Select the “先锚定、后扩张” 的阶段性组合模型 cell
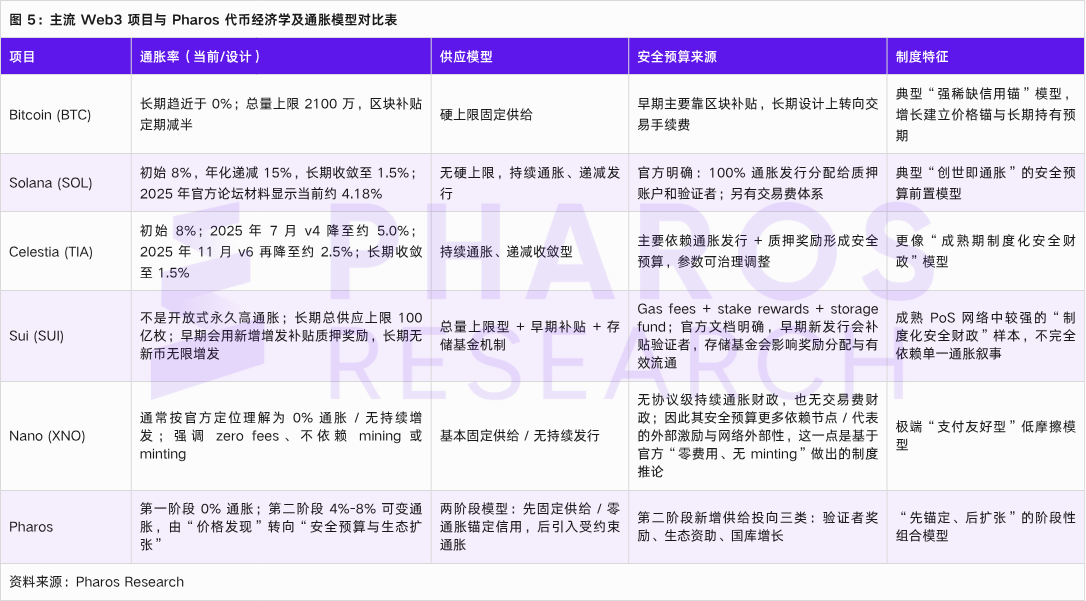1086x601 pixels. pos(985,527)
